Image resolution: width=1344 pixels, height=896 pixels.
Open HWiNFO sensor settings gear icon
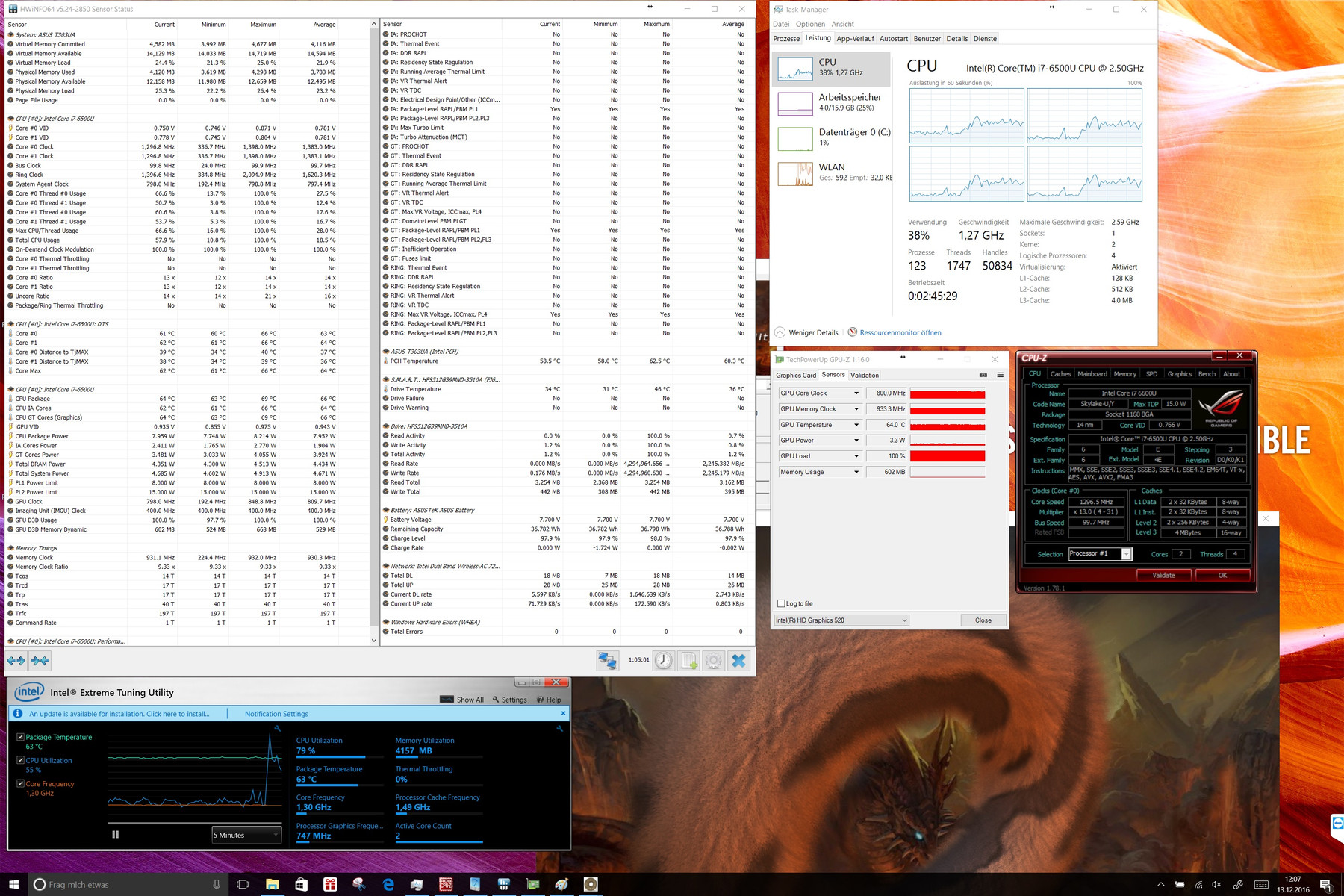[714, 660]
